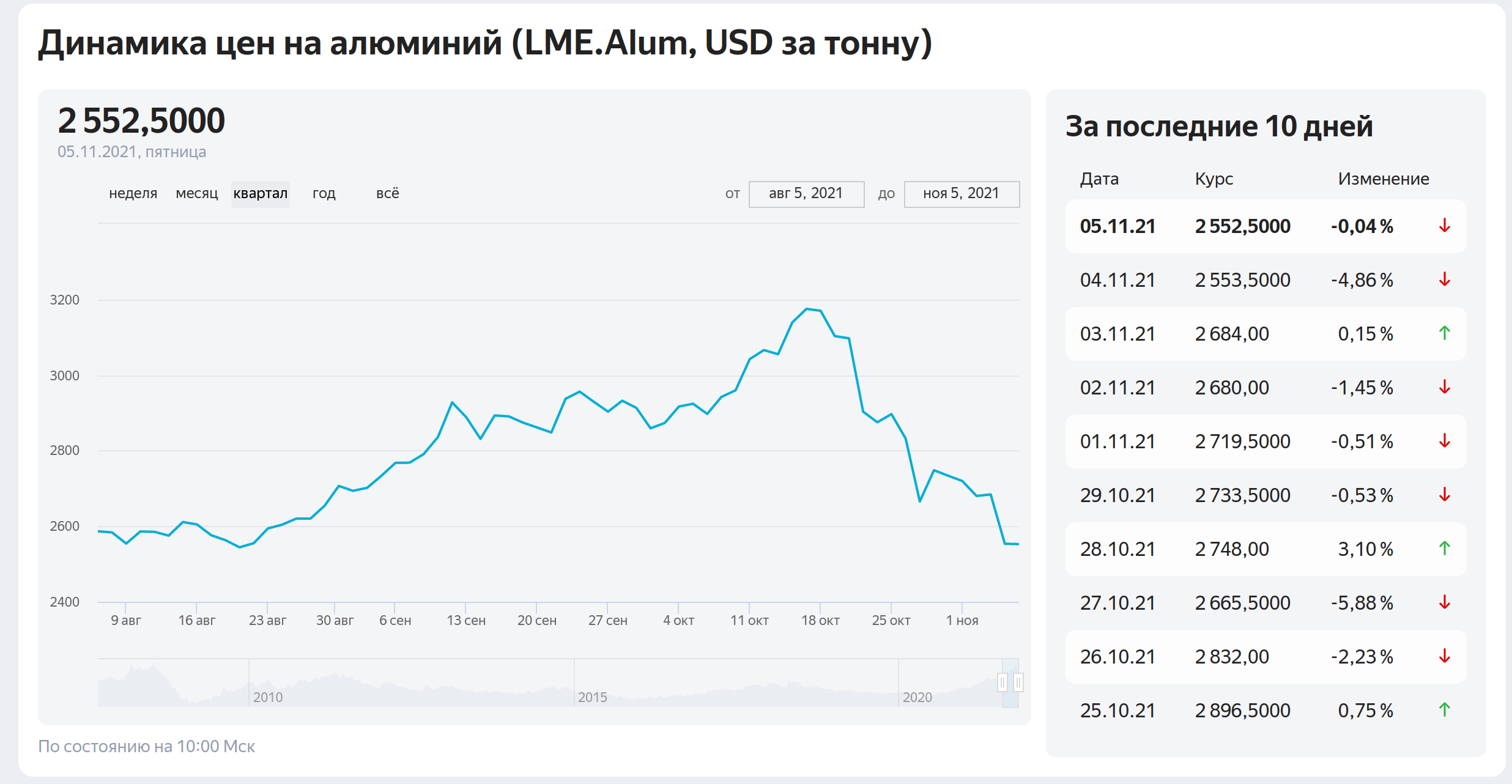The image size is (1512, 784).
Task: Click the red down arrow for 04.11.21
Action: [x=1445, y=279]
